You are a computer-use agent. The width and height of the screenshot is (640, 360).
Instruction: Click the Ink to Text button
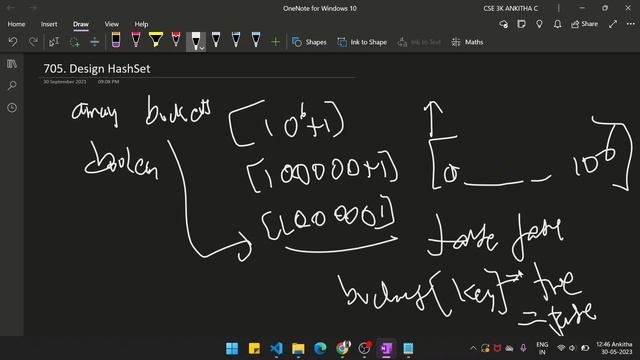419,42
